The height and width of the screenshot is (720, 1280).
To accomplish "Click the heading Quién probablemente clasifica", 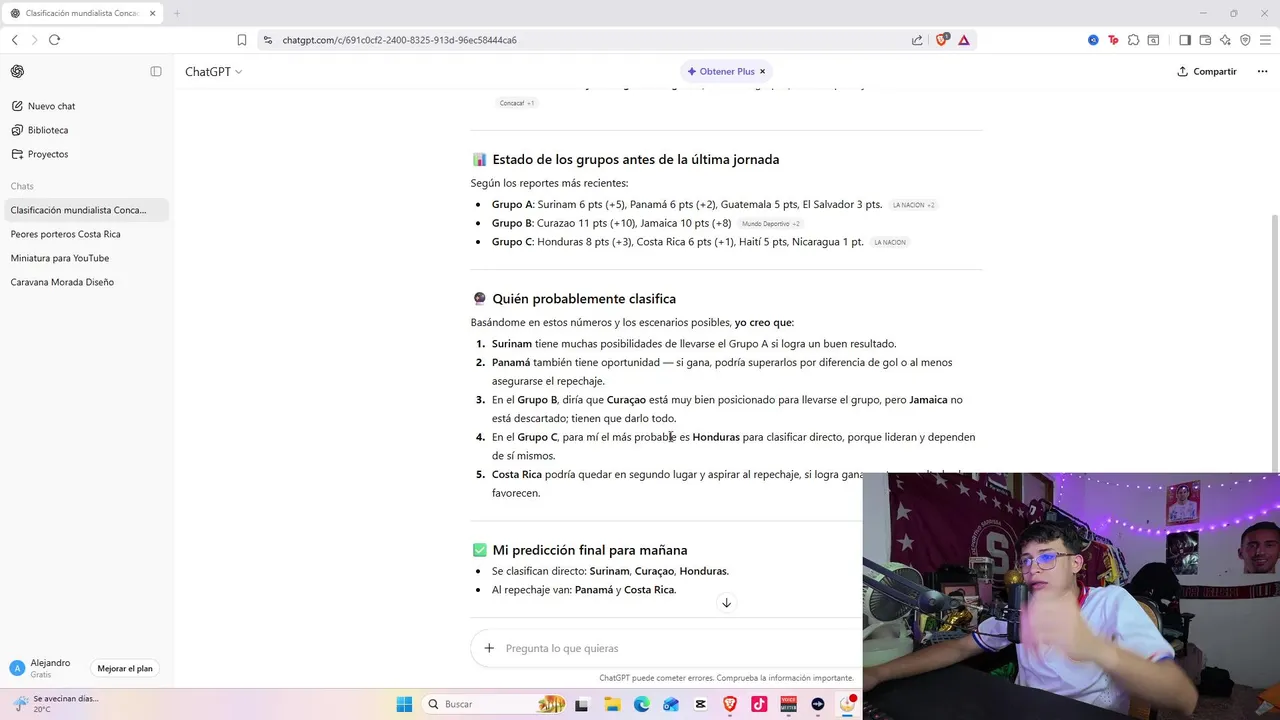I will 584,299.
